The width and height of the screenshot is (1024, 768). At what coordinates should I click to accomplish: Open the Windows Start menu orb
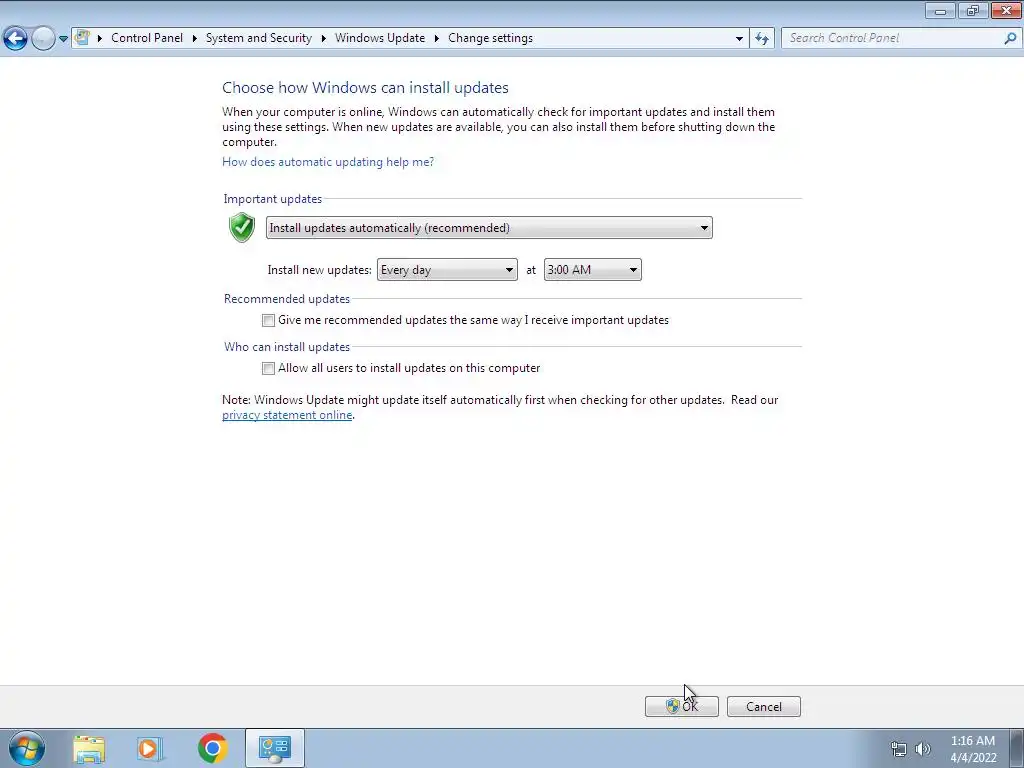pyautogui.click(x=27, y=748)
